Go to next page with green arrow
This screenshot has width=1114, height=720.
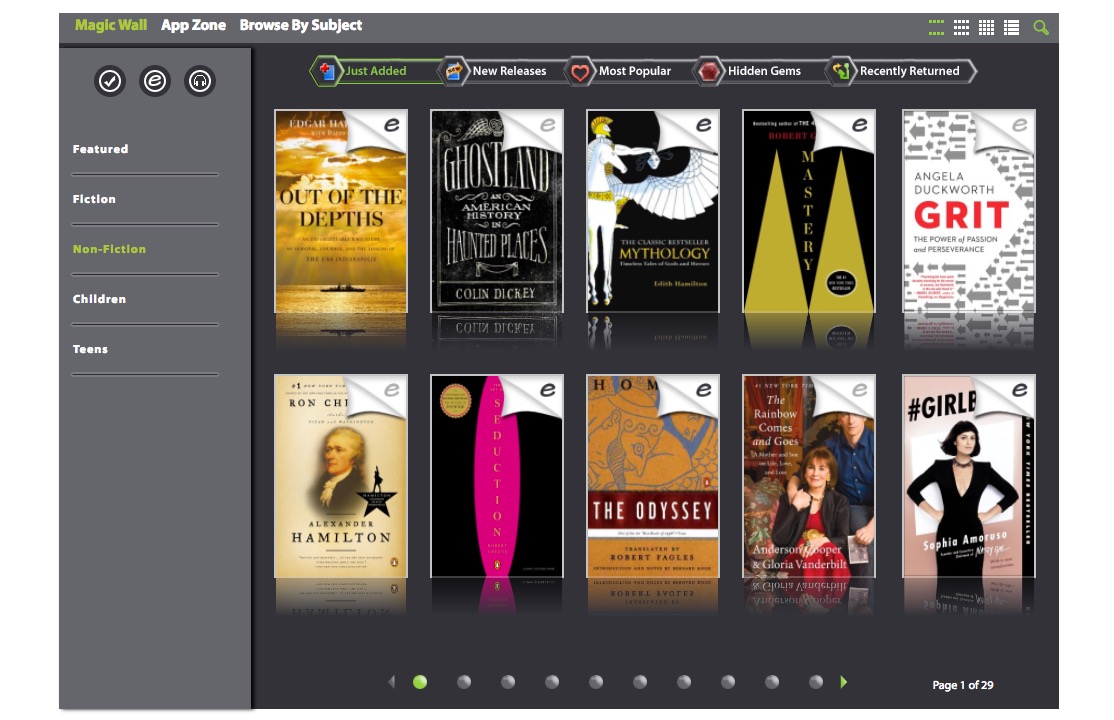click(843, 682)
